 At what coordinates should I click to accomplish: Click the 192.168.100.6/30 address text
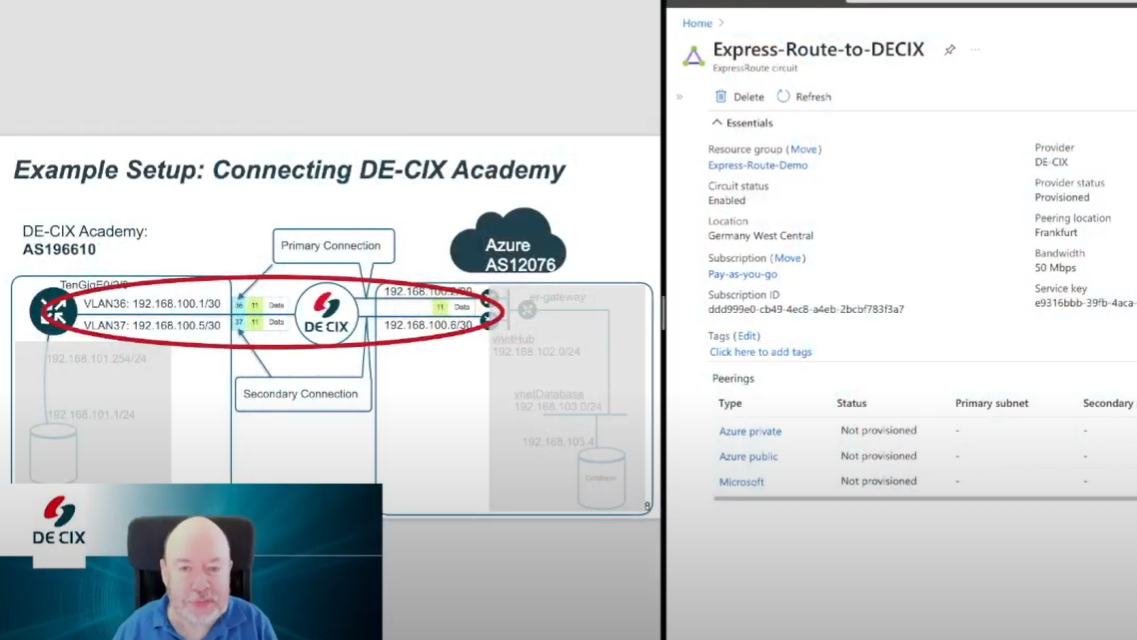429,325
